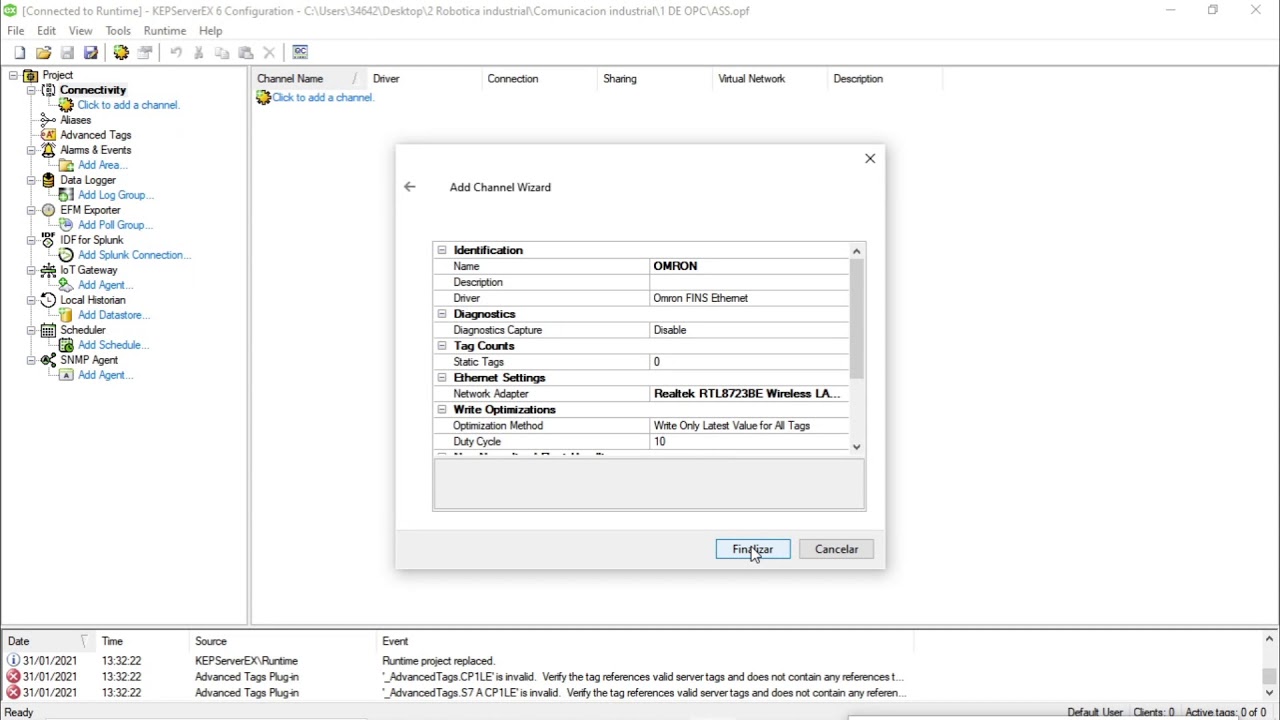Collapse the Tag Counts property group
1280x720 pixels.
point(442,346)
